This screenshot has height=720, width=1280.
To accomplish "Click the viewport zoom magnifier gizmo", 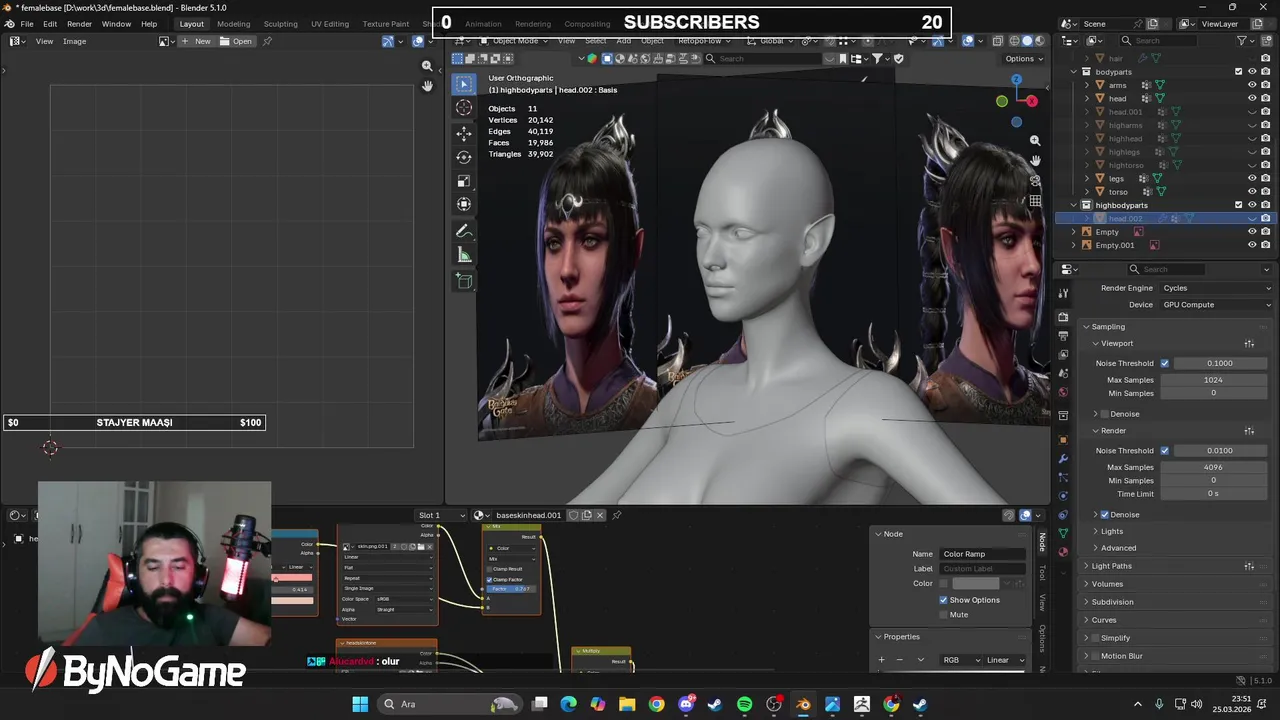I will tap(1035, 141).
